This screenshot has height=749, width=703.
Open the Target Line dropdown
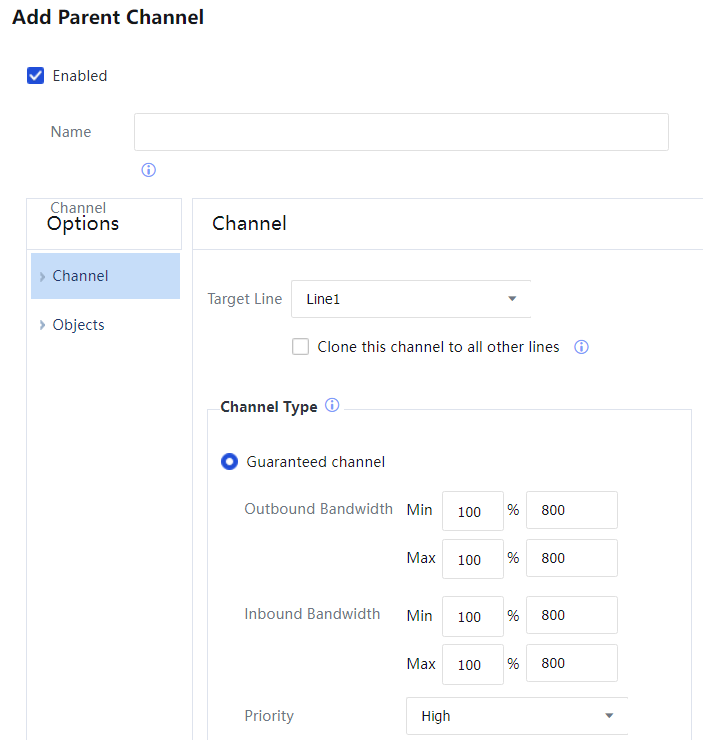(x=411, y=299)
